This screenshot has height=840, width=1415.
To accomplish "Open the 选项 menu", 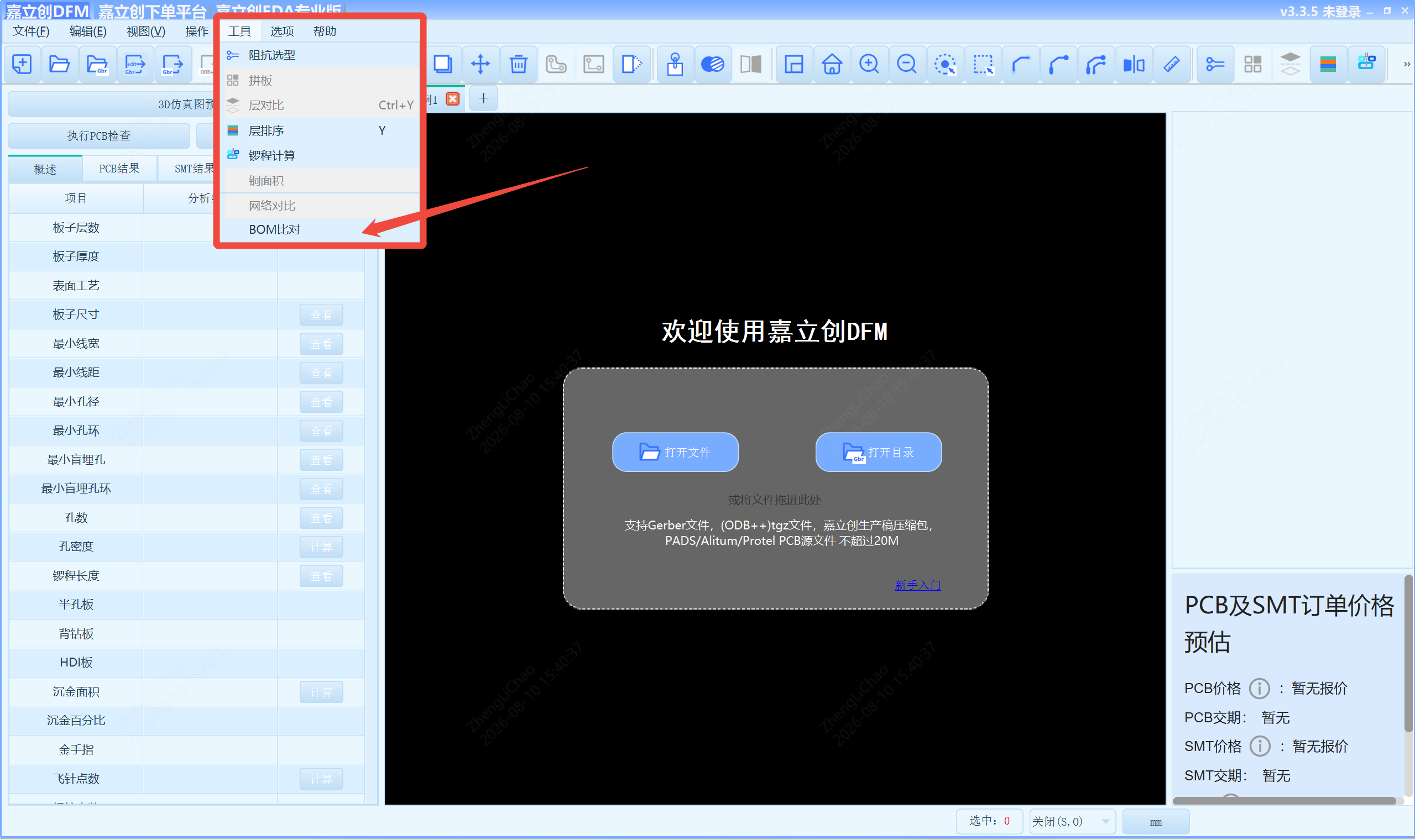I will point(282,31).
